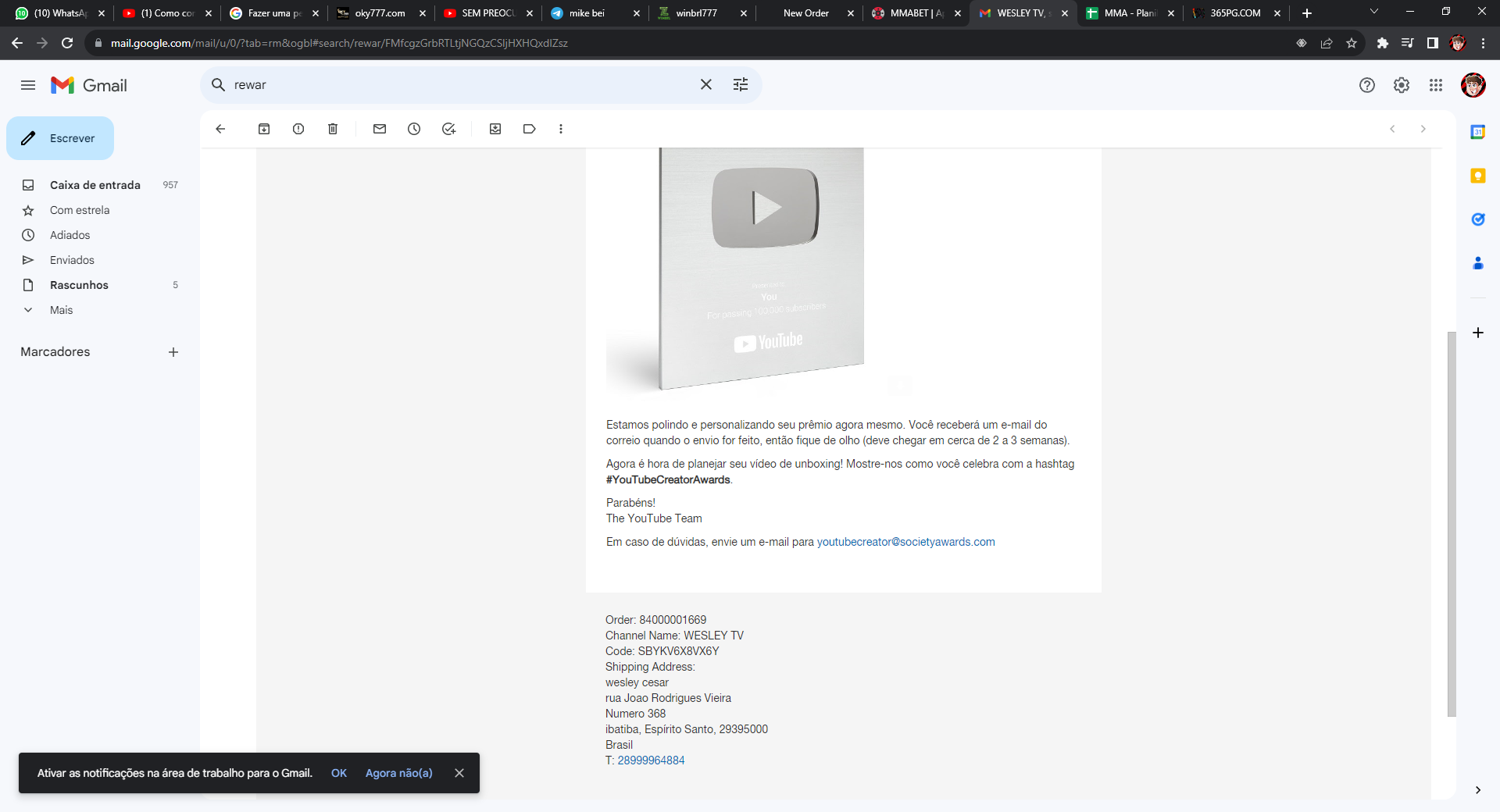Image resolution: width=1500 pixels, height=812 pixels.
Task: Toggle Chrome side panel
Action: [1433, 43]
